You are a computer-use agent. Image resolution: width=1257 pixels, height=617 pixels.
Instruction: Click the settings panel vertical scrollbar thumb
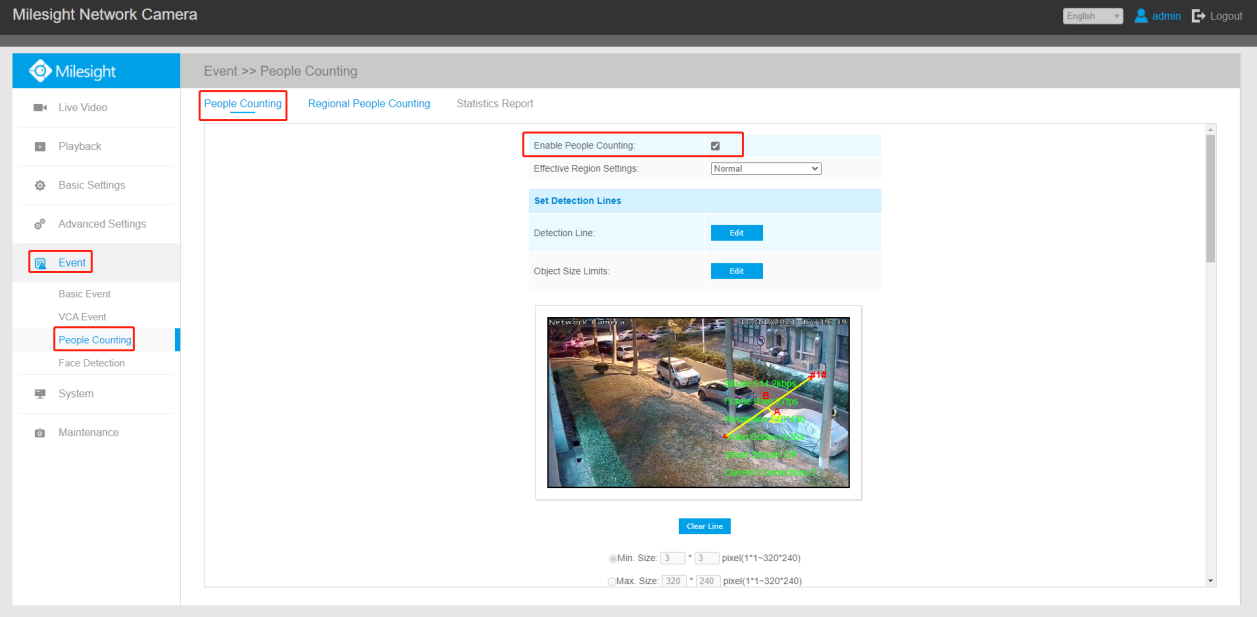(x=1211, y=198)
